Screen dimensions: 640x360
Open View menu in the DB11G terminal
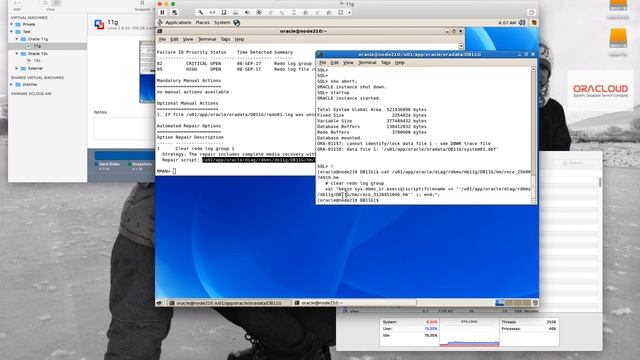[348, 62]
